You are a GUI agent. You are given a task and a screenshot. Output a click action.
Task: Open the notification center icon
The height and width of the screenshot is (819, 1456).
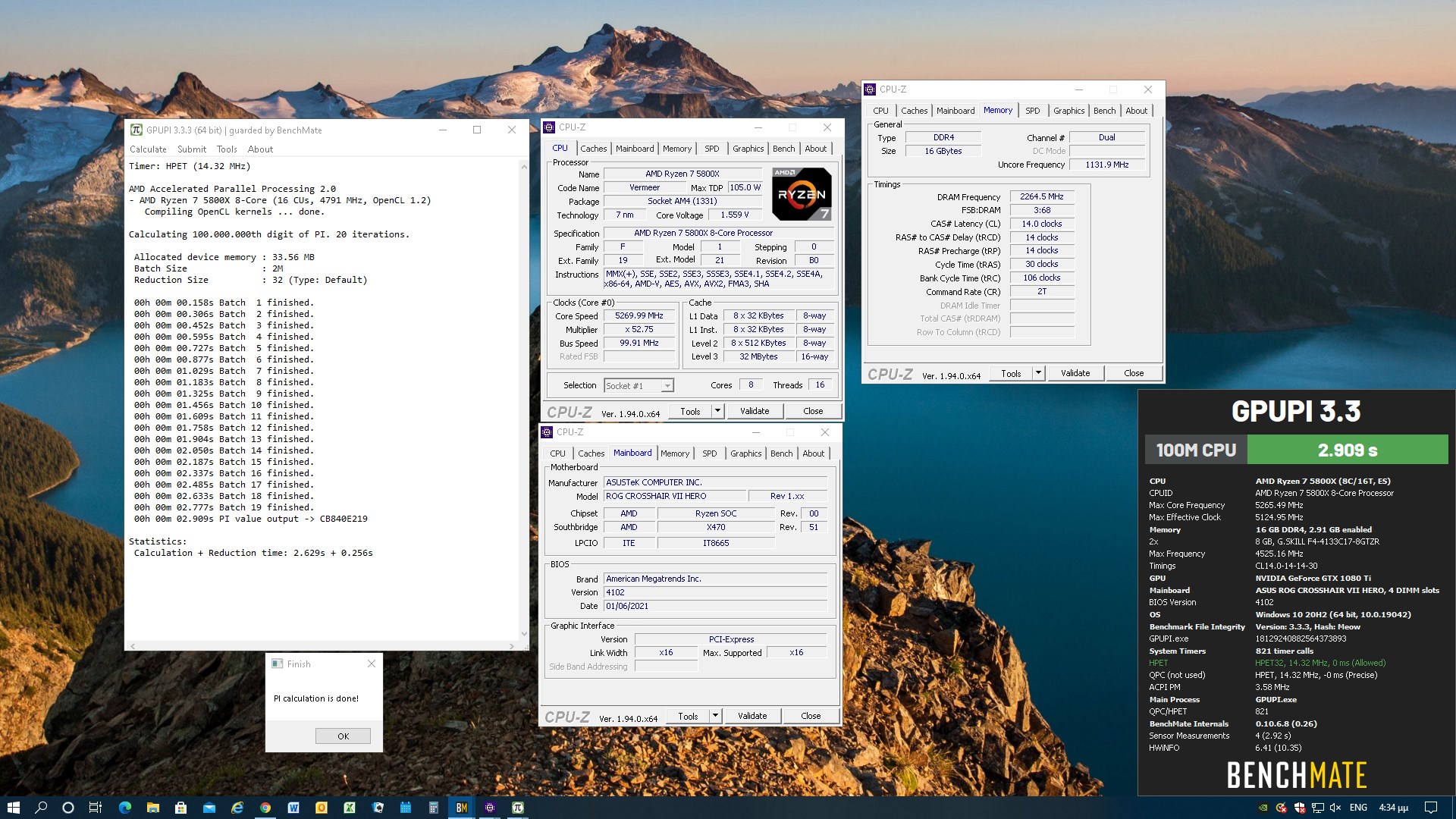tap(1431, 808)
